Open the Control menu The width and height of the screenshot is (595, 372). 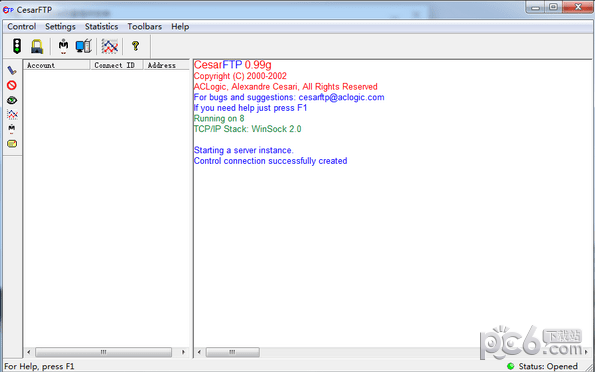pos(22,27)
